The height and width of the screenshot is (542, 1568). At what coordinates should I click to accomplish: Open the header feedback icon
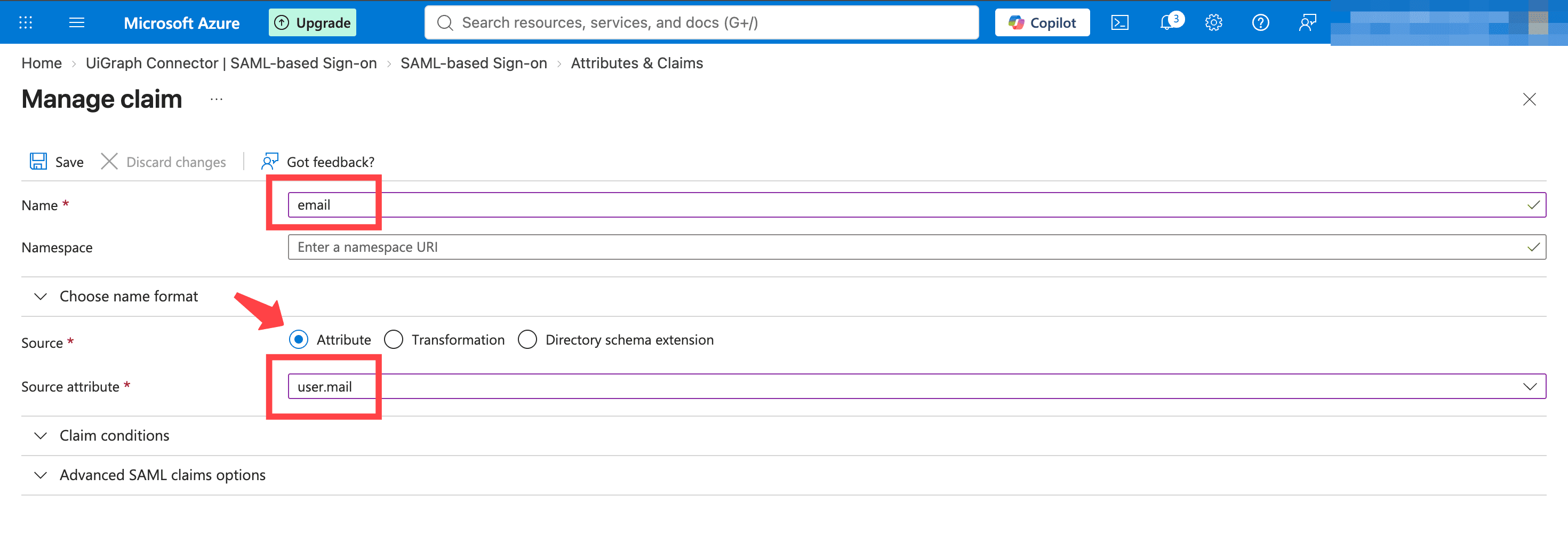[1307, 22]
